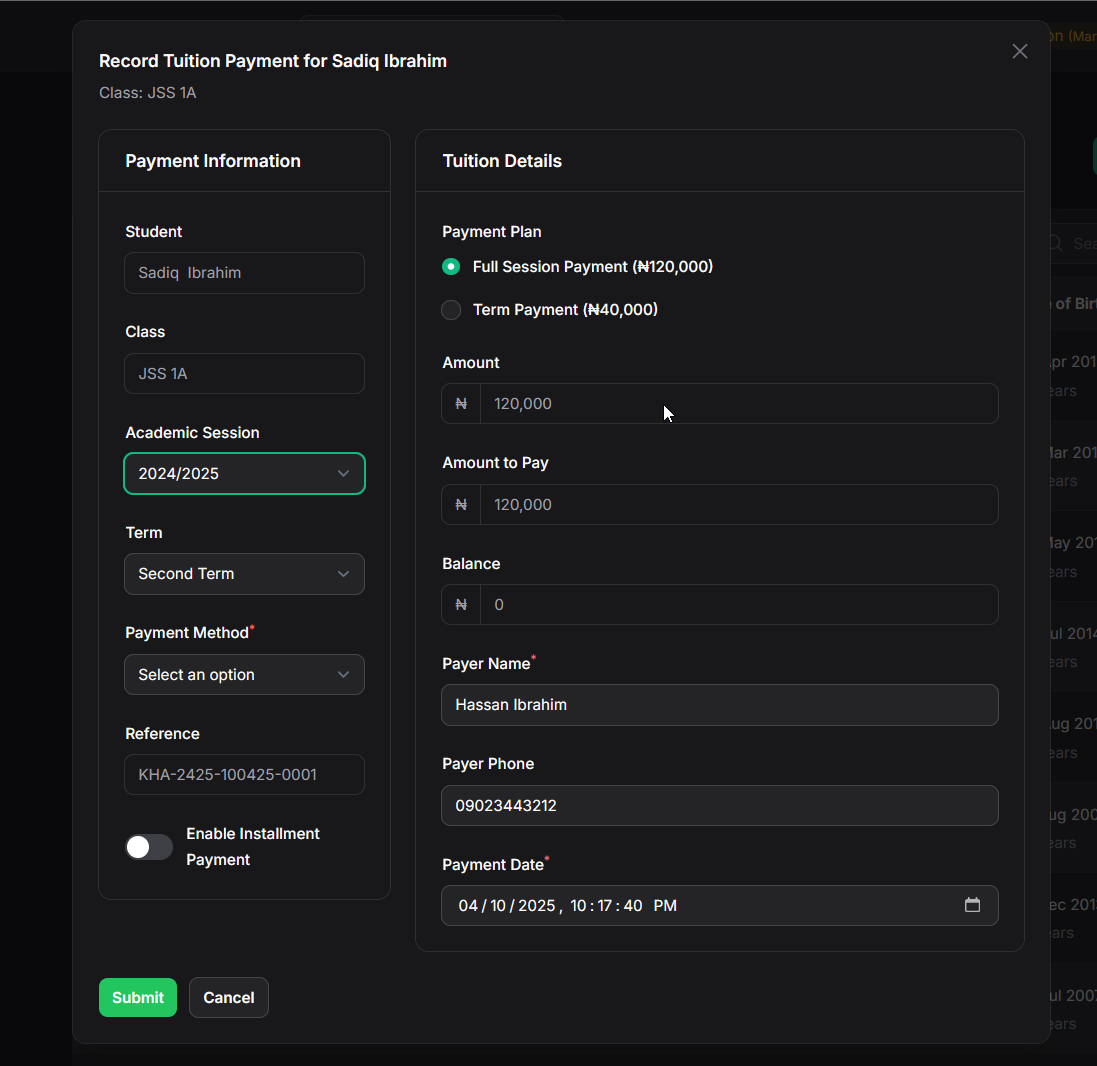
Task: Click the Reference number field
Action: (x=244, y=775)
